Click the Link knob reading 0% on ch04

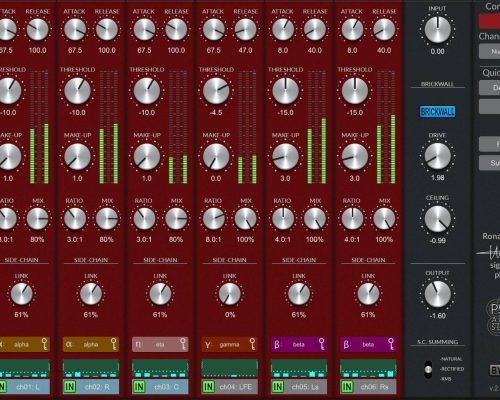click(229, 294)
